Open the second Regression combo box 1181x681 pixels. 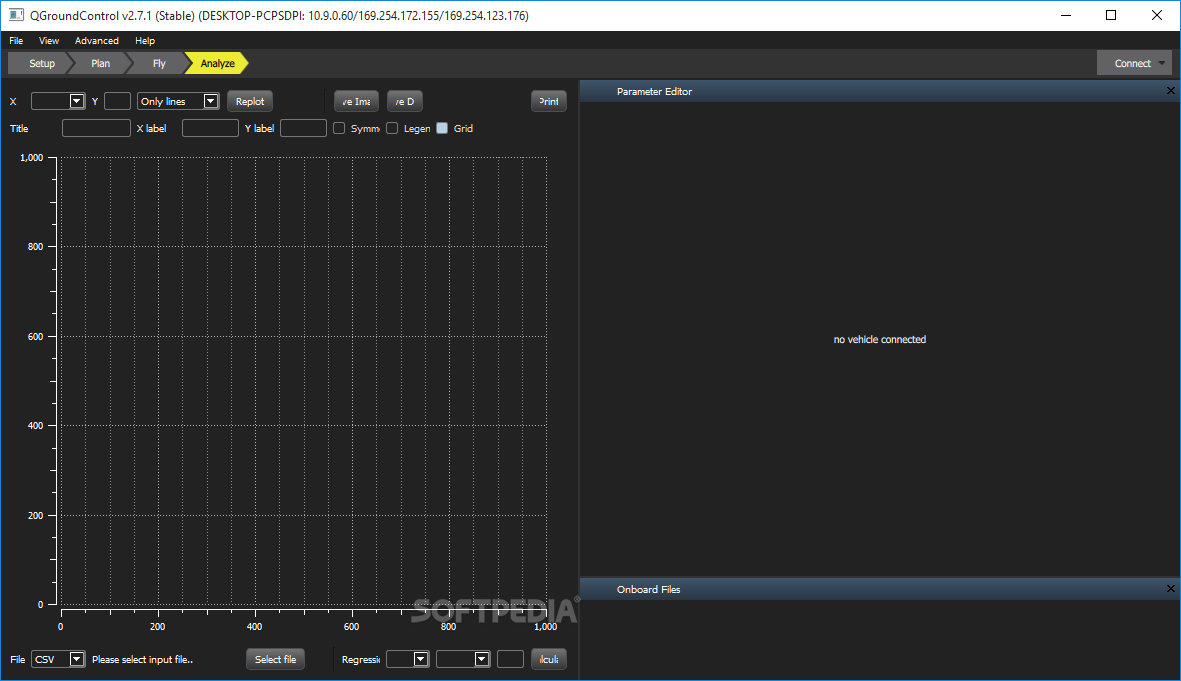coord(463,659)
